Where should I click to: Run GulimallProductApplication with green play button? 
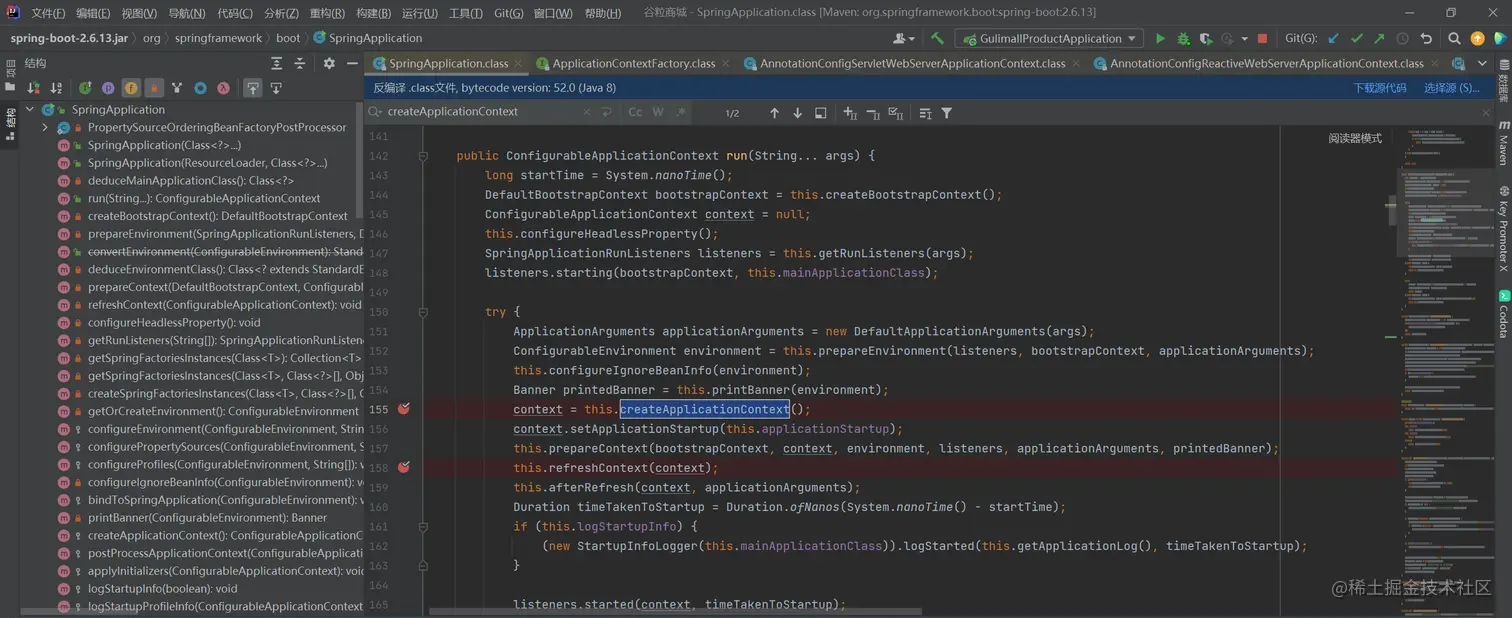click(x=1160, y=38)
